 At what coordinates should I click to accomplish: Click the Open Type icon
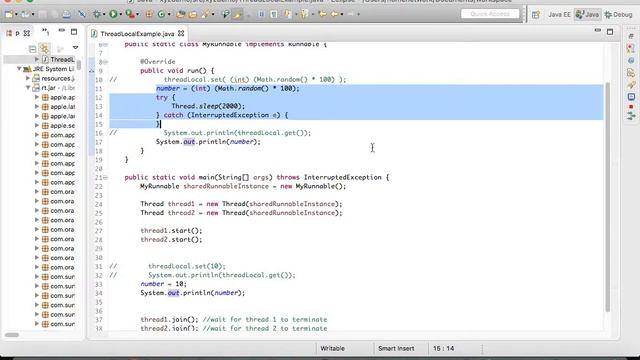[x=180, y=14]
